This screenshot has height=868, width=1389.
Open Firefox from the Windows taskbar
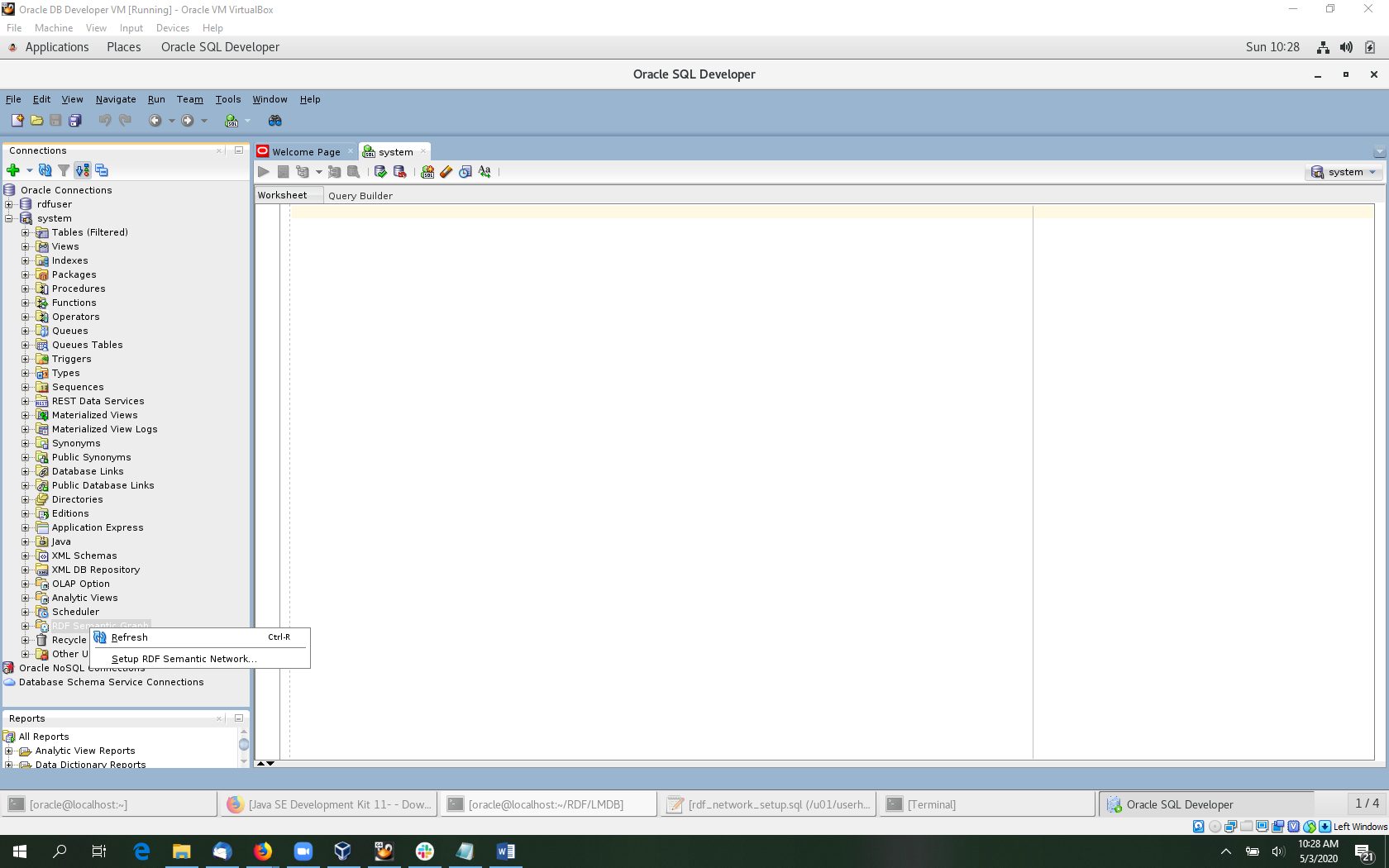[x=263, y=851]
